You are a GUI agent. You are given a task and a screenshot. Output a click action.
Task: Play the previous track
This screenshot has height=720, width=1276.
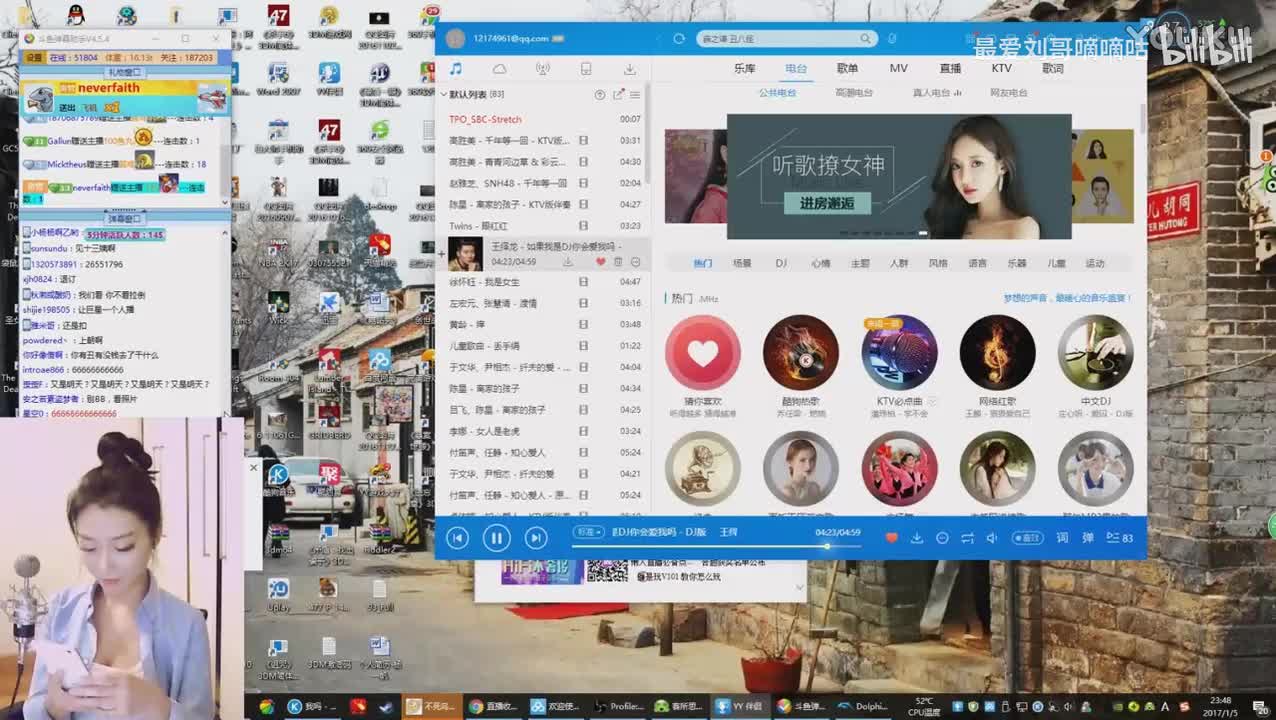coord(457,538)
